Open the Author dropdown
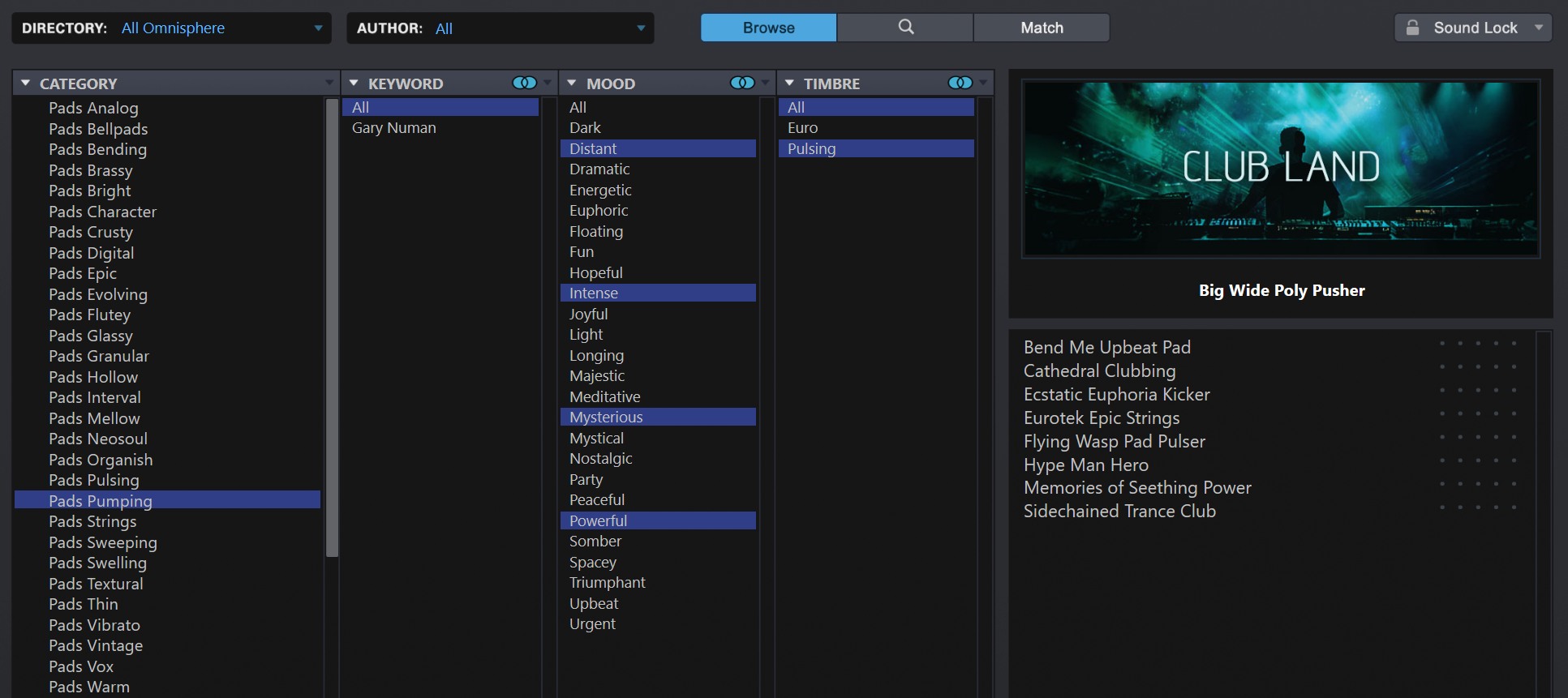 (x=641, y=28)
